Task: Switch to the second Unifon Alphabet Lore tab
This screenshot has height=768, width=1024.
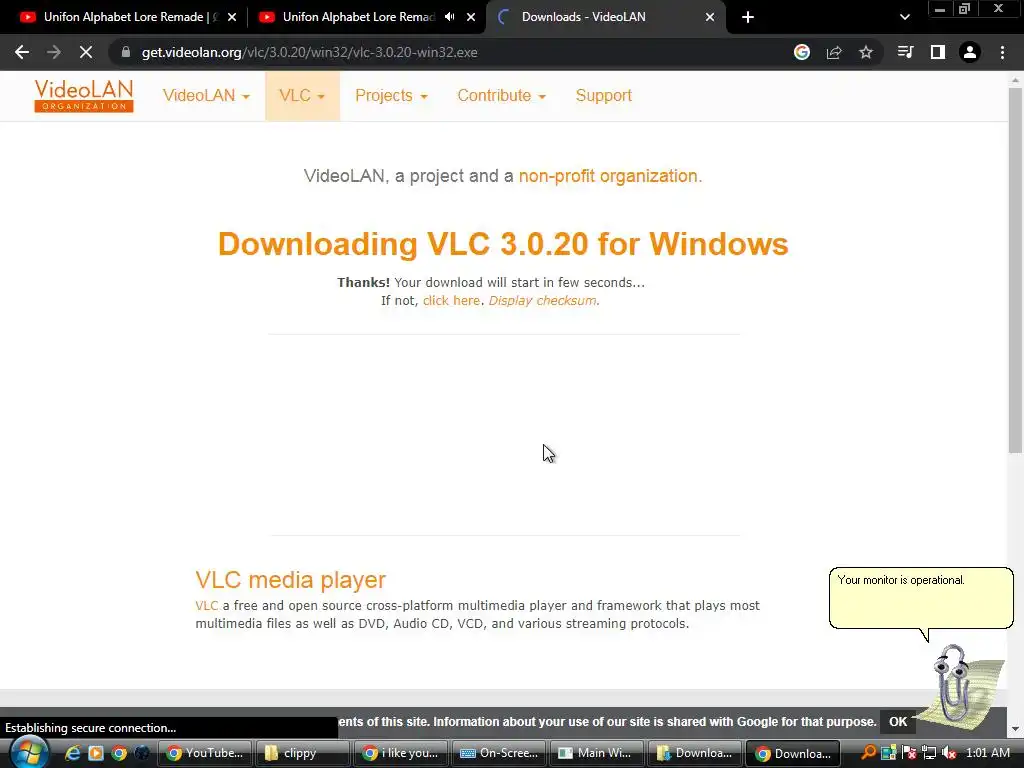Action: click(358, 17)
